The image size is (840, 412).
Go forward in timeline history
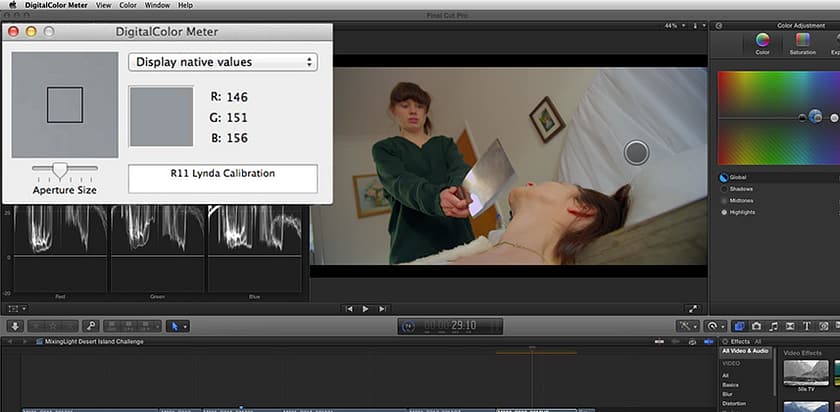click(x=23, y=341)
